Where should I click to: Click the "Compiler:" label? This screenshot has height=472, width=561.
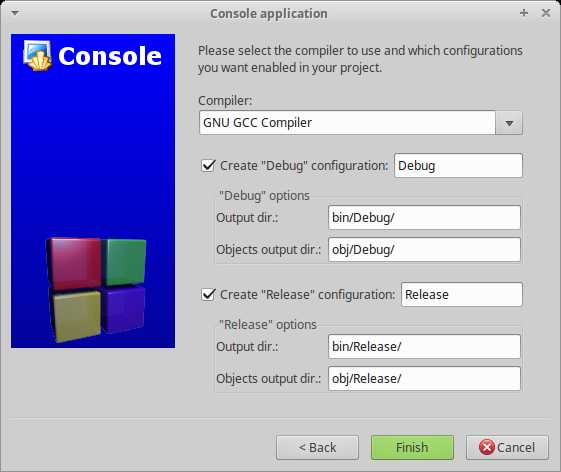coord(225,101)
